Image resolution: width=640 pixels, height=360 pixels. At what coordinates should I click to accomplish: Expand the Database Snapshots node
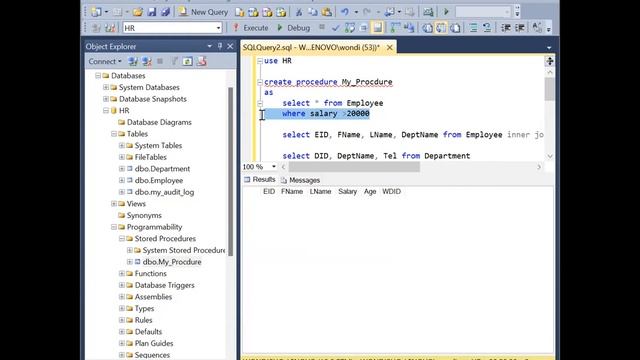[106, 99]
